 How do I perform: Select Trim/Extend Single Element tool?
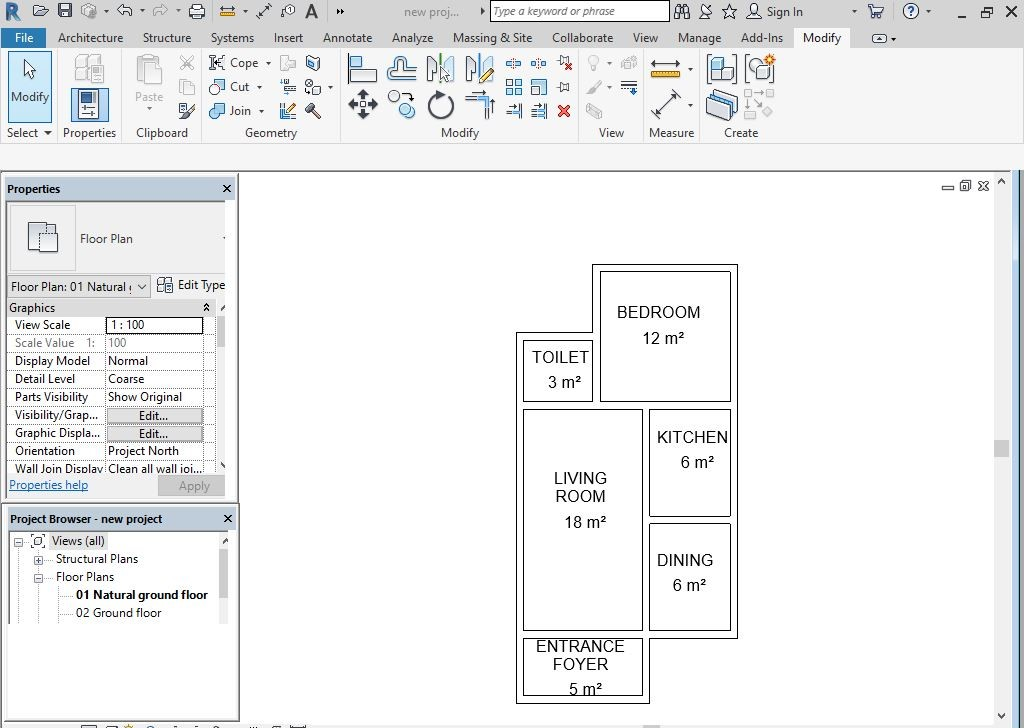click(513, 111)
